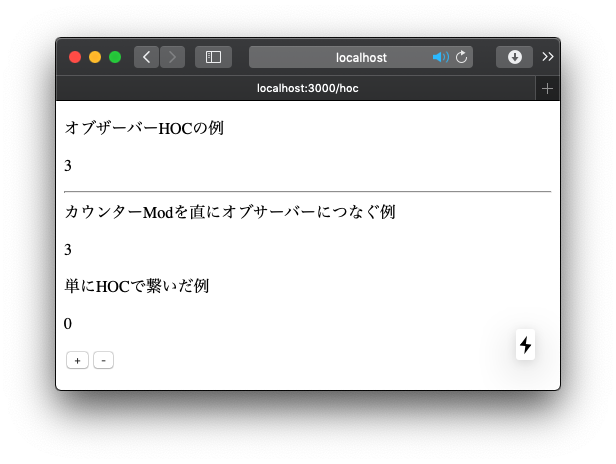This screenshot has height=464, width=616.
Task: Go back with the Safari back arrow
Action: tap(146, 57)
